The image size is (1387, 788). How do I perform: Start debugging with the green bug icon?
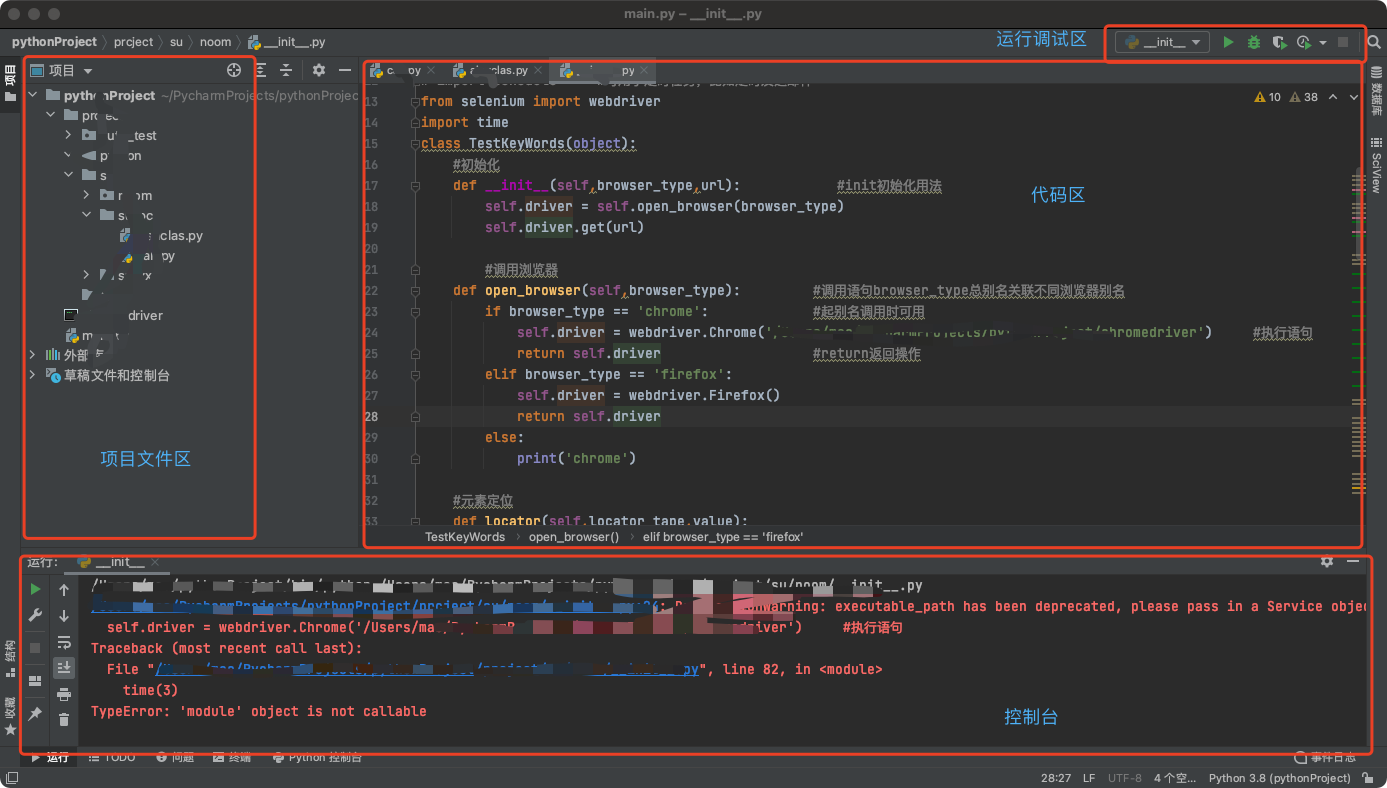point(1254,42)
